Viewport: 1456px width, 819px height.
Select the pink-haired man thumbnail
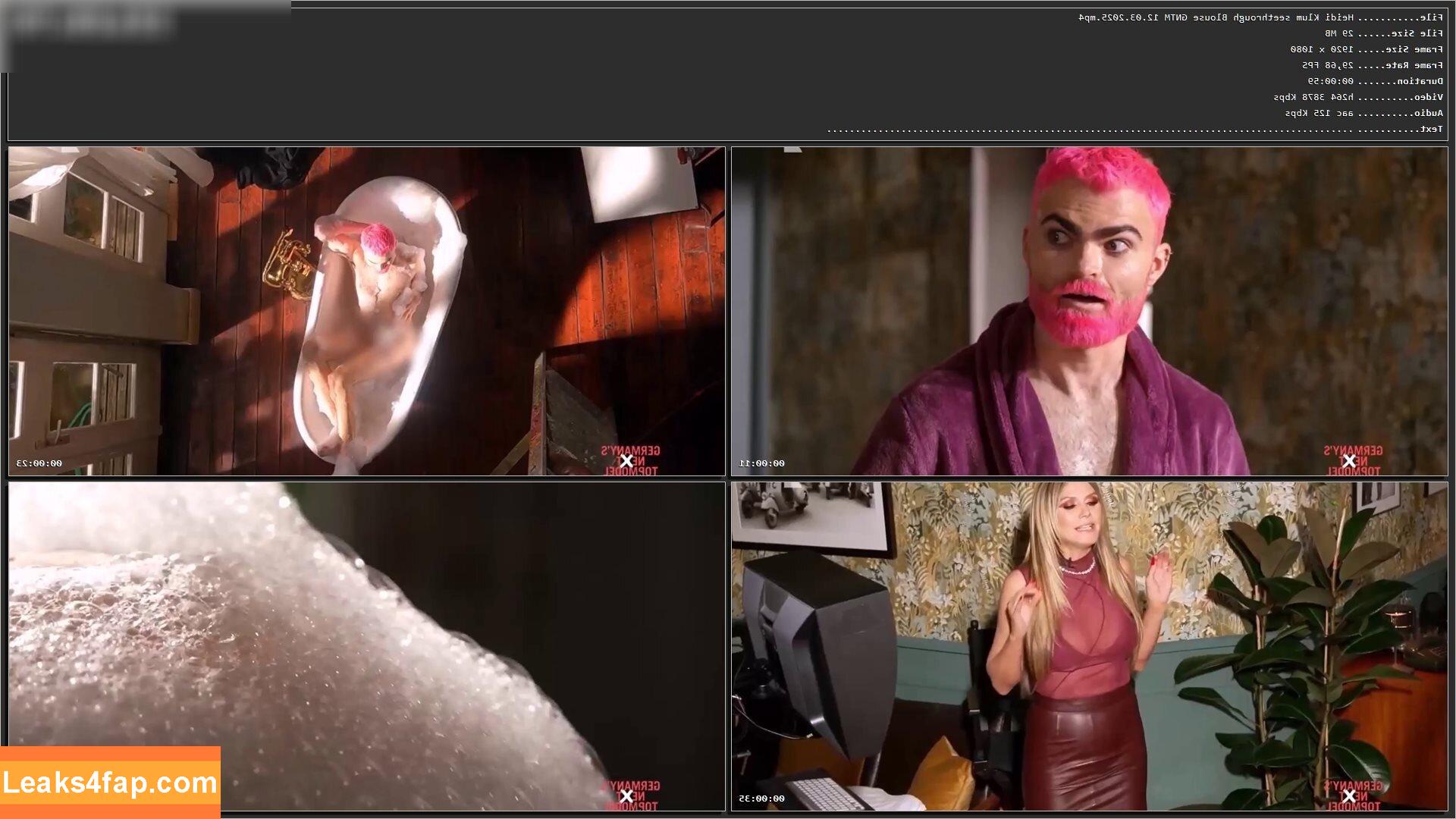1089,311
